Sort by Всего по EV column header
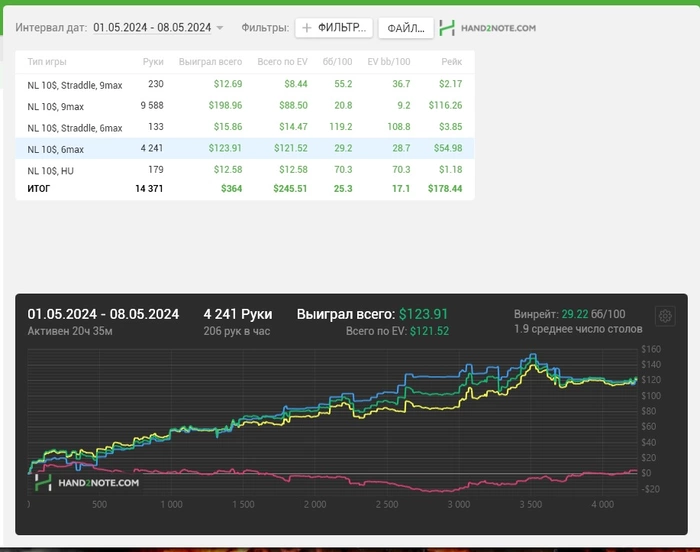Image resolution: width=700 pixels, height=552 pixels. pyautogui.click(x=282, y=62)
